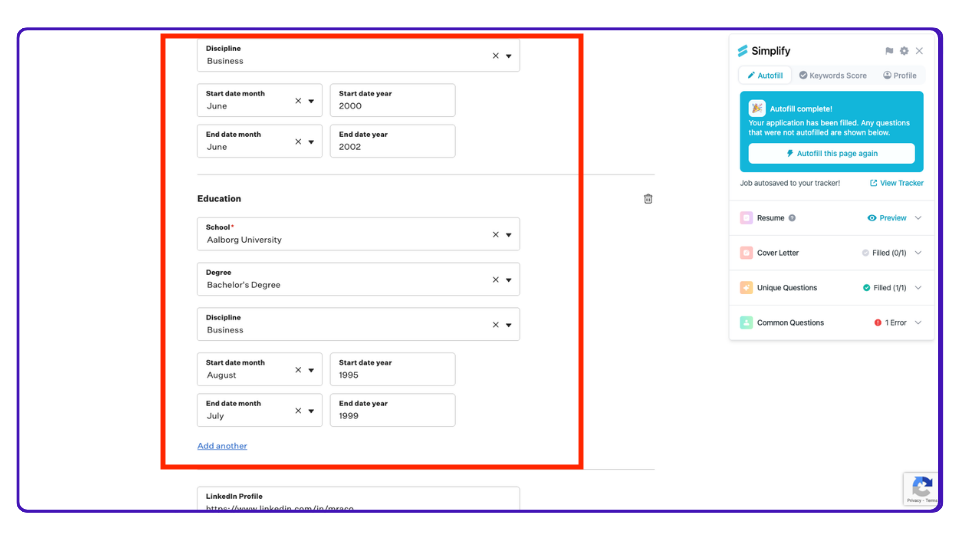
Task: Click Autofill this page again button
Action: click(x=831, y=153)
